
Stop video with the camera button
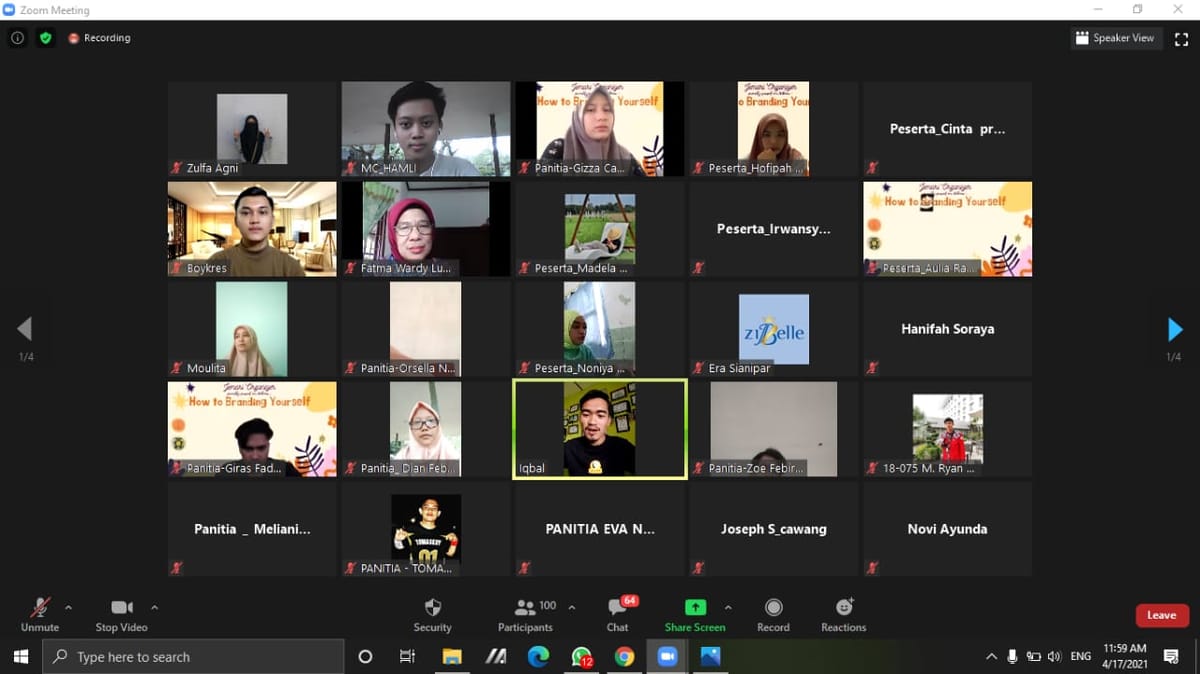point(121,608)
